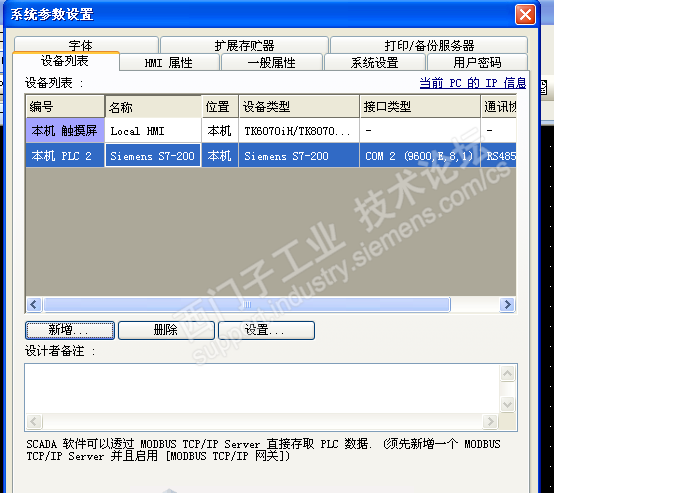Click the notes box scroll-down arrow
683x493 pixels.
507,405
